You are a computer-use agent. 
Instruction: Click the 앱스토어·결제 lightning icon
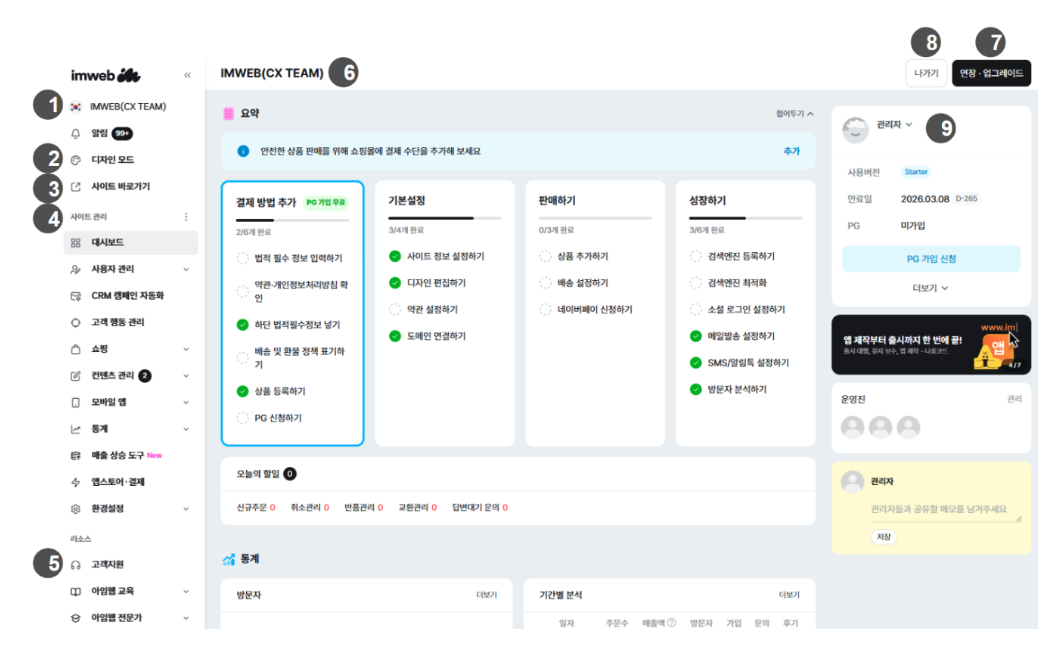point(76,482)
